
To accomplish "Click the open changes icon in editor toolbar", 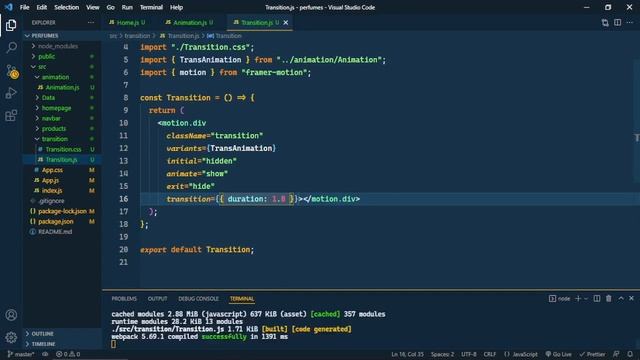I will [x=605, y=23].
